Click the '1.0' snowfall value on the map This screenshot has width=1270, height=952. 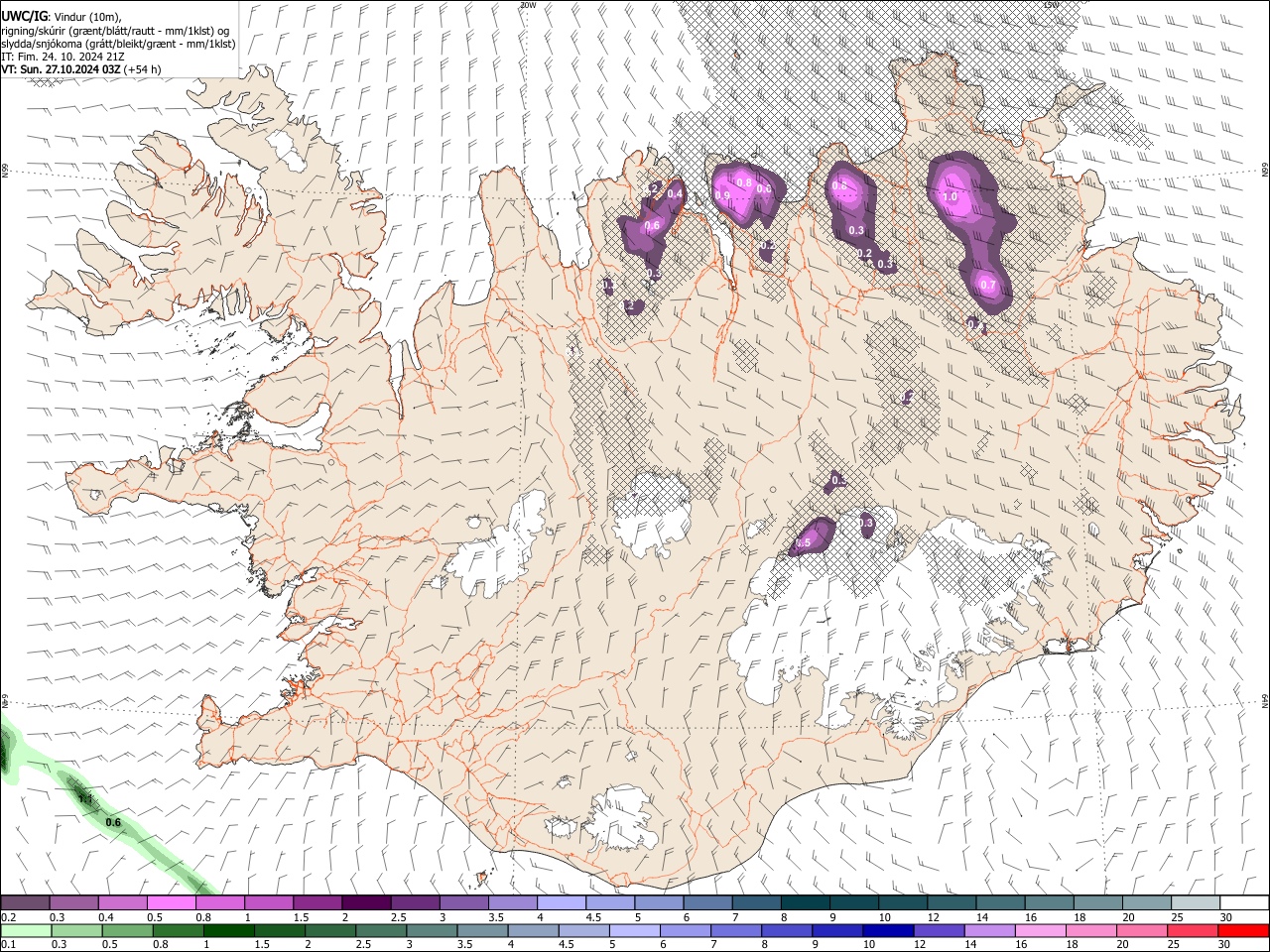point(950,197)
